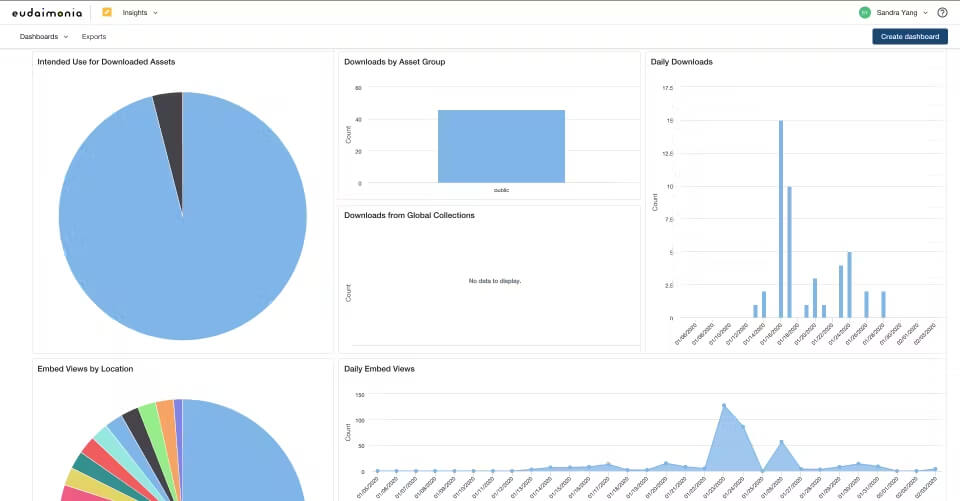Click the 17.5 tick on Daily Downloads axis
The image size is (960, 501).
coord(667,88)
